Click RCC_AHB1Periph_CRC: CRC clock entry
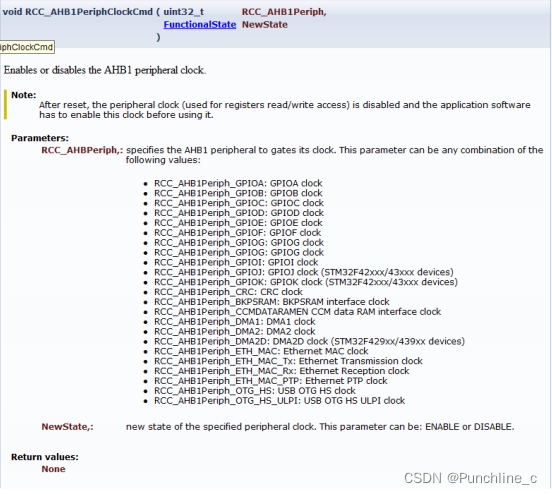This screenshot has width=552, height=494. pyautogui.click(x=228, y=292)
